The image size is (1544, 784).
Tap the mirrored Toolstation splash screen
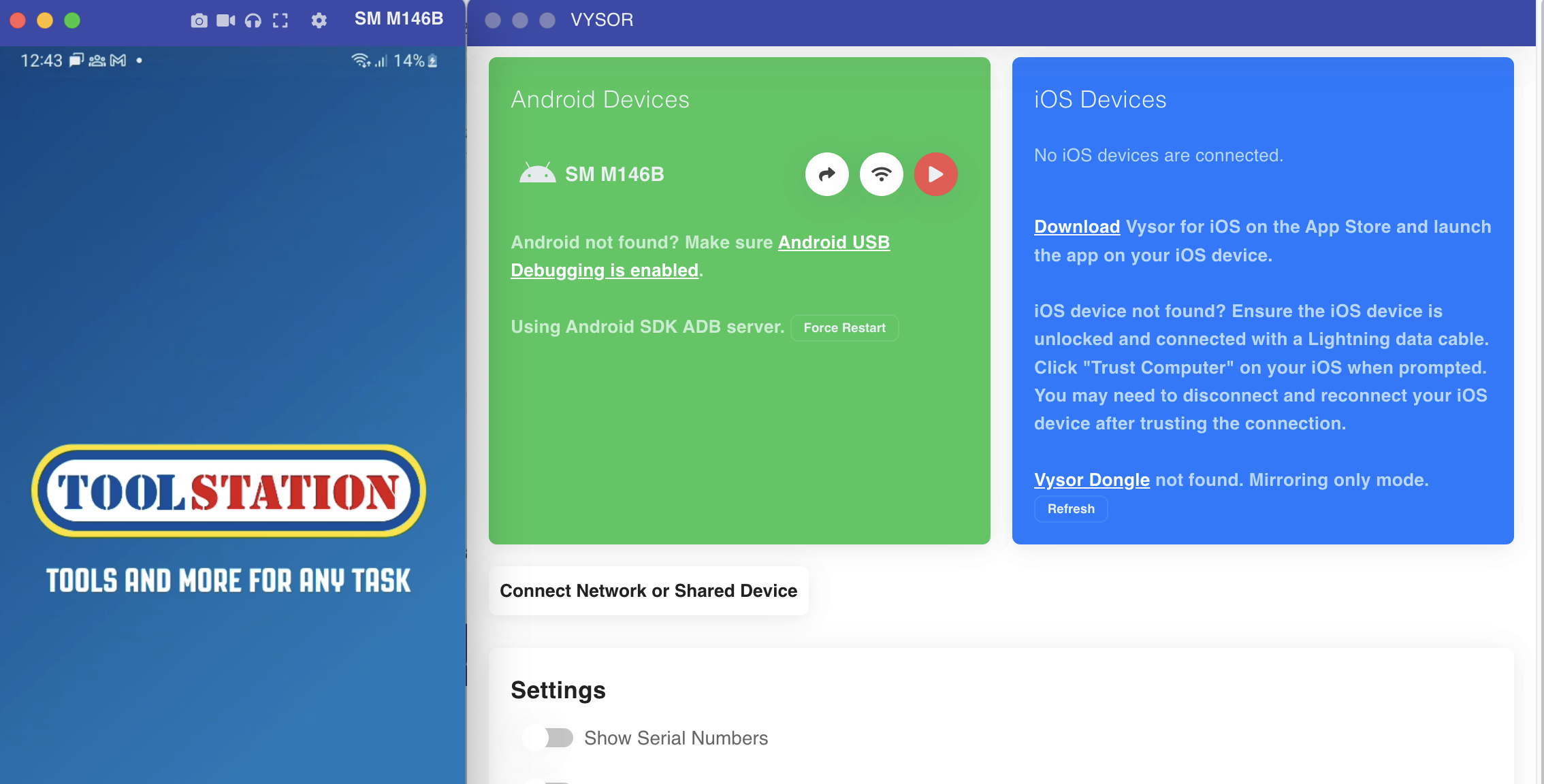[228, 490]
